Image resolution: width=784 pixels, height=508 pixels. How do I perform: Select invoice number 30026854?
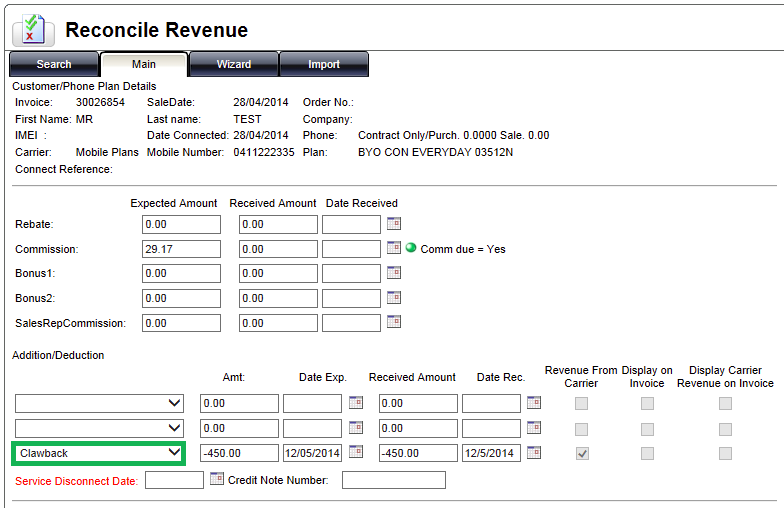click(x=100, y=102)
